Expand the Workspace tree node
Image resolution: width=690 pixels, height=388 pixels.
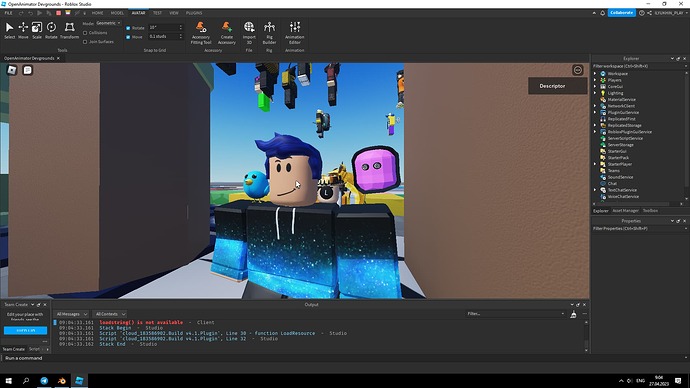pos(595,74)
